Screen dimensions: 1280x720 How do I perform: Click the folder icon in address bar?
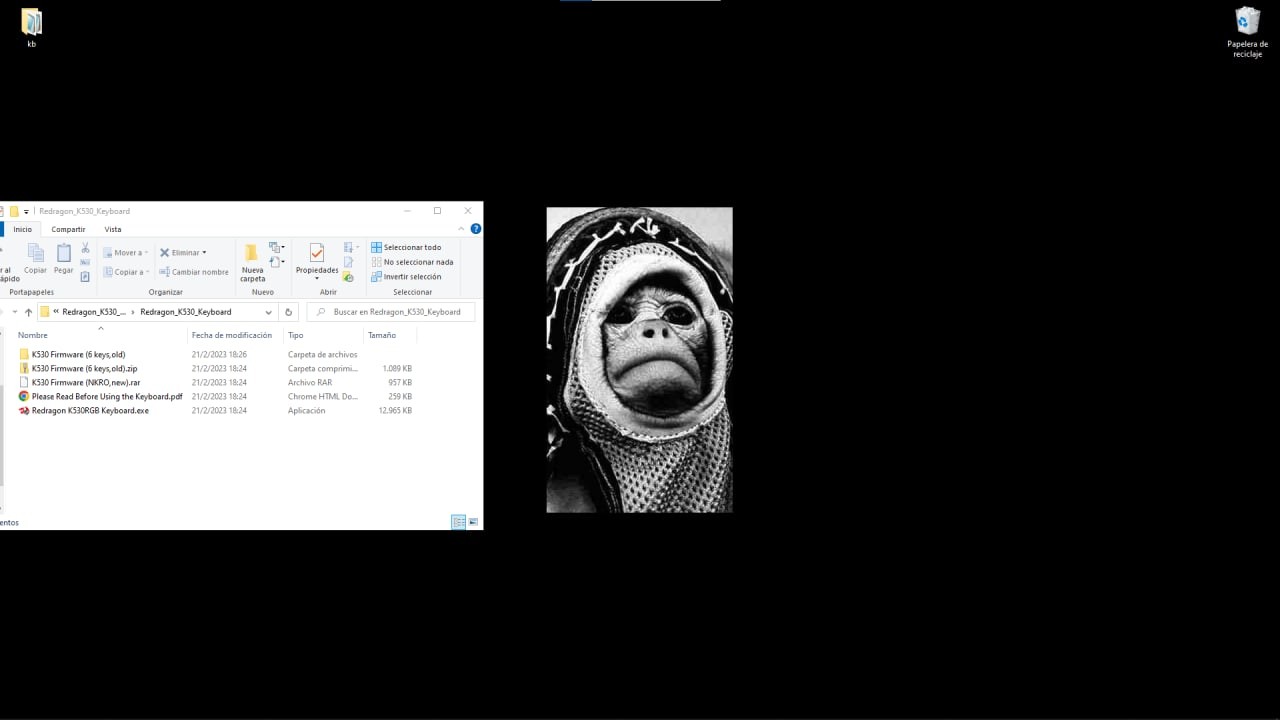coord(45,312)
